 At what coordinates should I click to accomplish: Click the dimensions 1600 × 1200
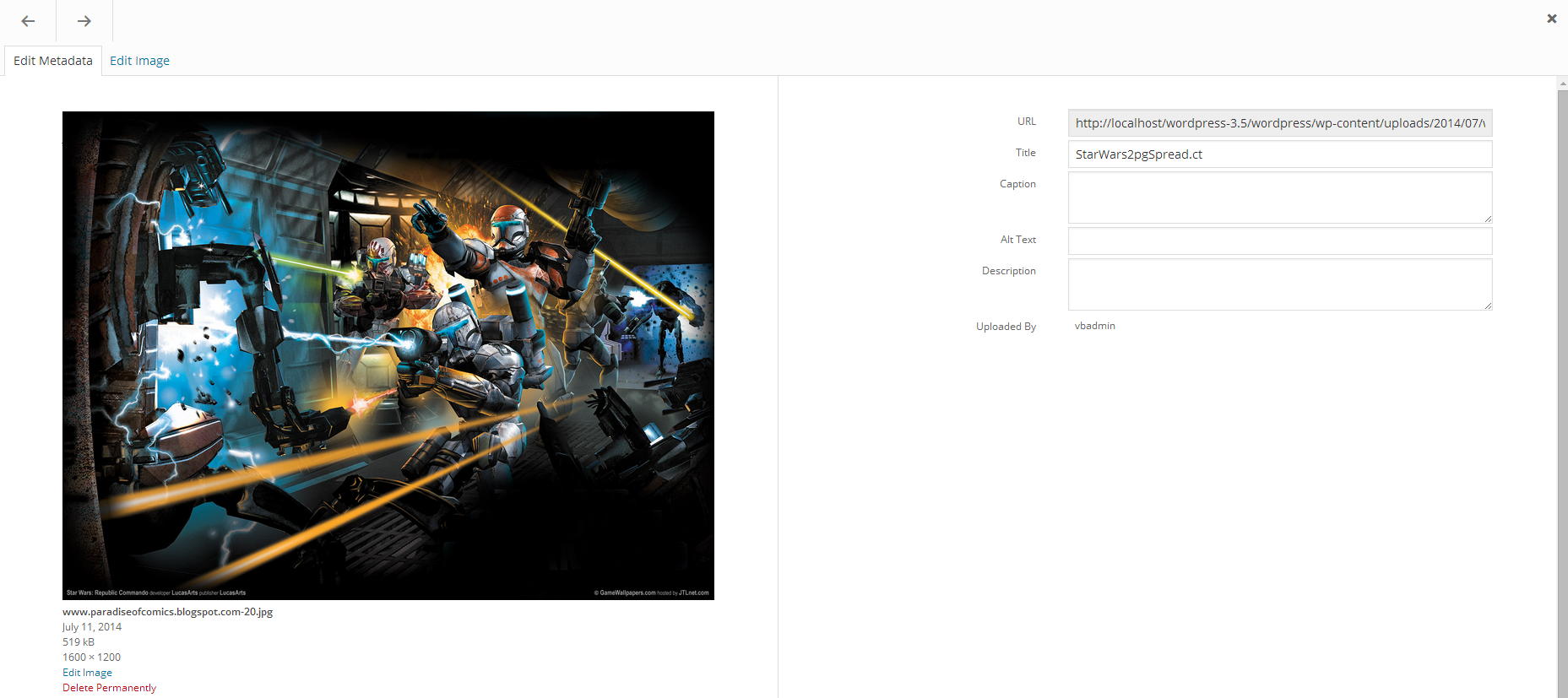(x=91, y=657)
